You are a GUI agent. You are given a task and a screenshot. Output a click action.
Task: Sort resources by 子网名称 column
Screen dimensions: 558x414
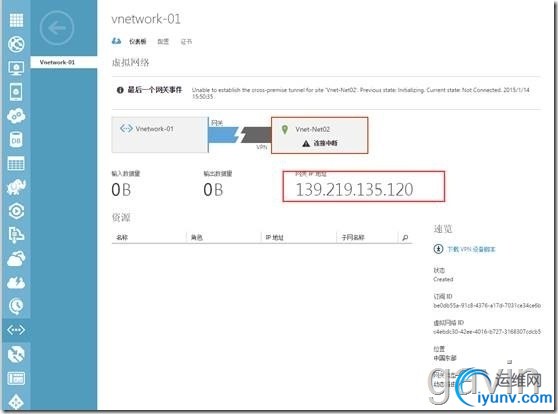point(353,237)
